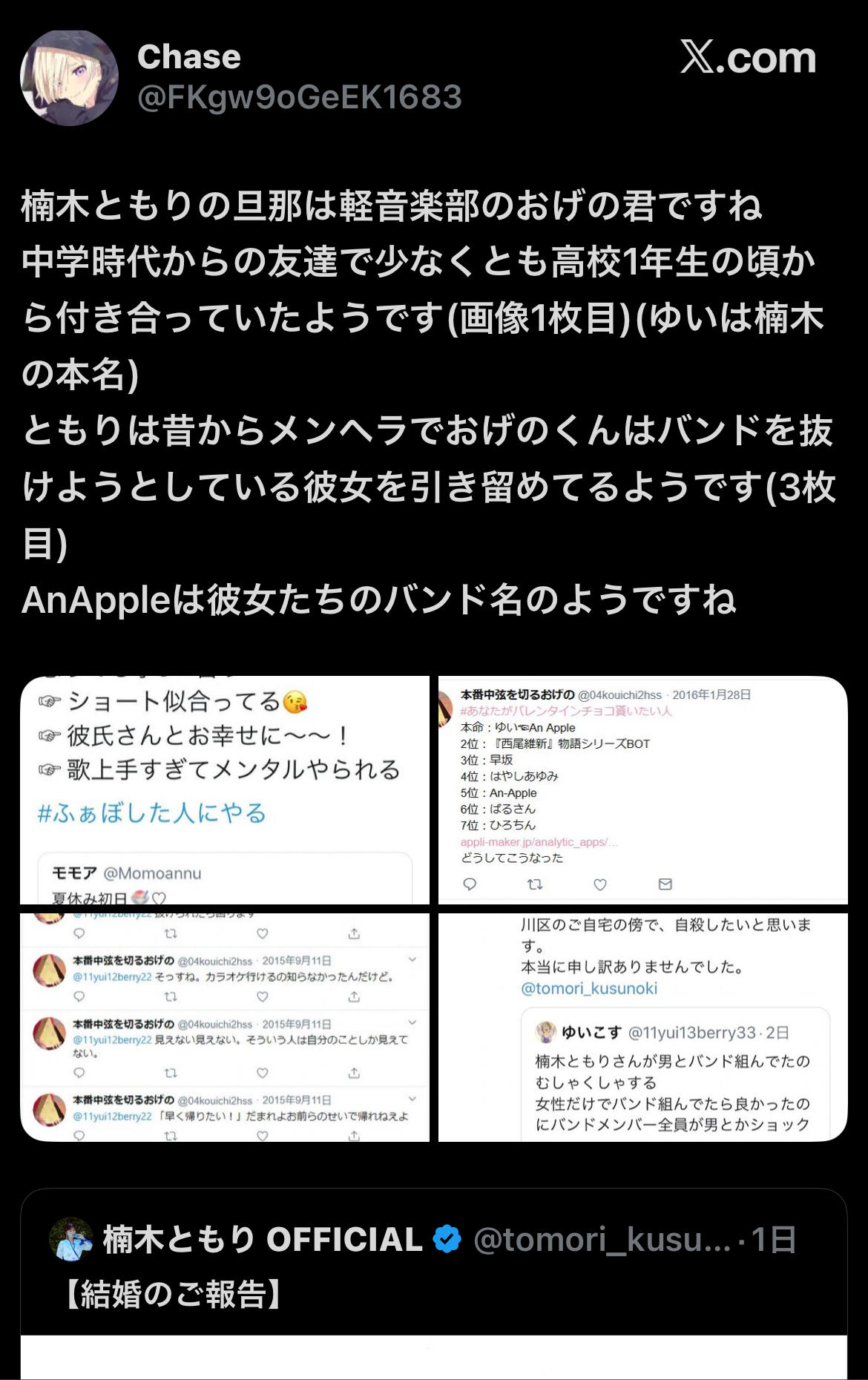Click share icon on first reply in third image

[354, 996]
